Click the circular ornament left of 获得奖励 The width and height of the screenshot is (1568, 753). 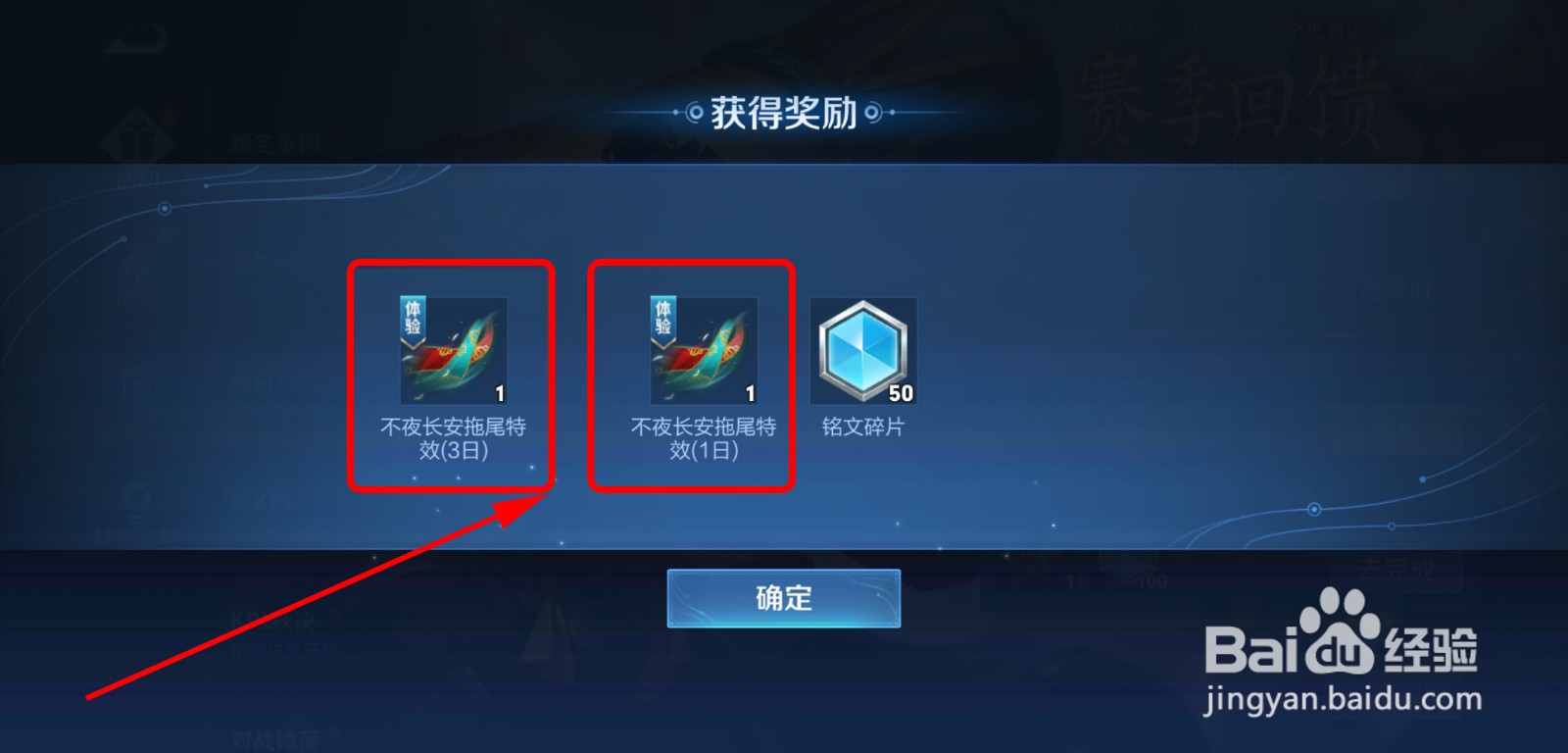point(694,113)
